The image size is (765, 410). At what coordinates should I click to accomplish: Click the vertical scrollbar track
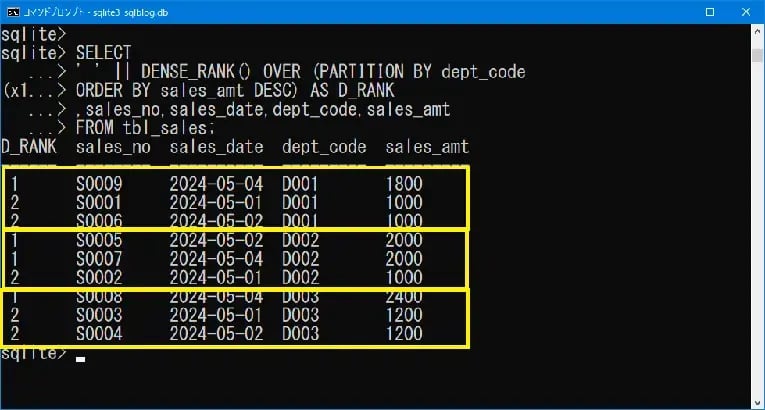coord(754,250)
